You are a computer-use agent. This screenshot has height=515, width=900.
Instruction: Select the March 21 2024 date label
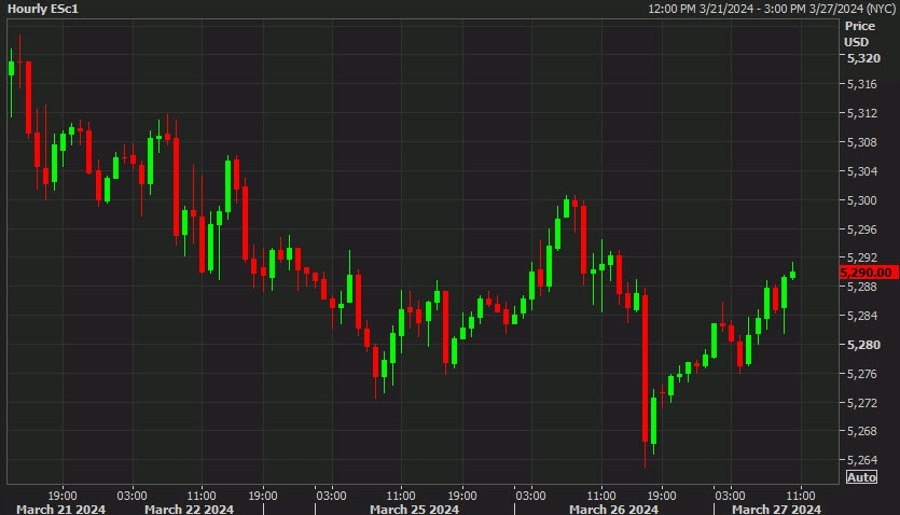click(x=61, y=509)
